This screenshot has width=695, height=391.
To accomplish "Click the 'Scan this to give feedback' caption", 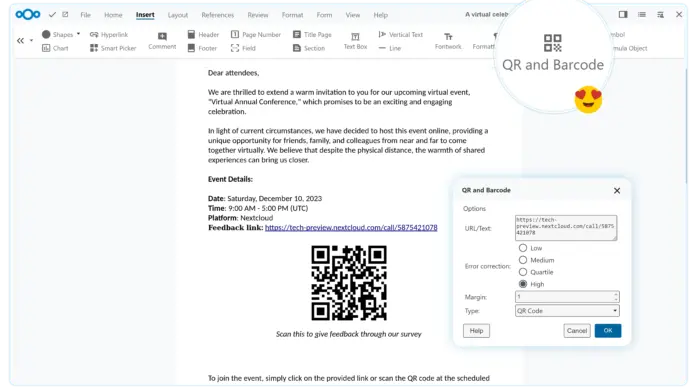I will (348, 334).
